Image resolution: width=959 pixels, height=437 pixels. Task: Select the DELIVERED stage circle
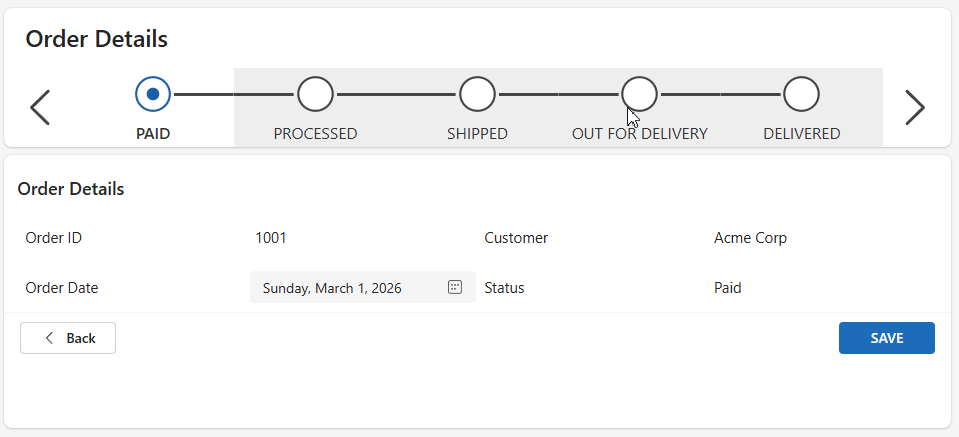pyautogui.click(x=801, y=94)
